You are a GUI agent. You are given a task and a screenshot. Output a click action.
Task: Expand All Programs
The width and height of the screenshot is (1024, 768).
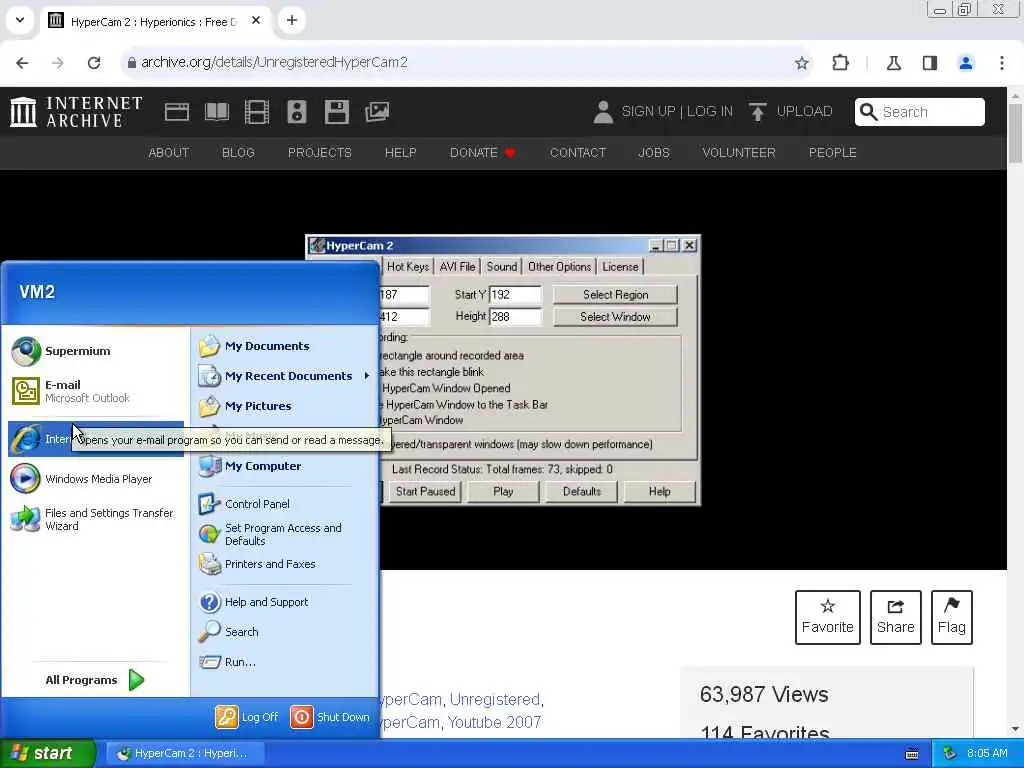95,680
